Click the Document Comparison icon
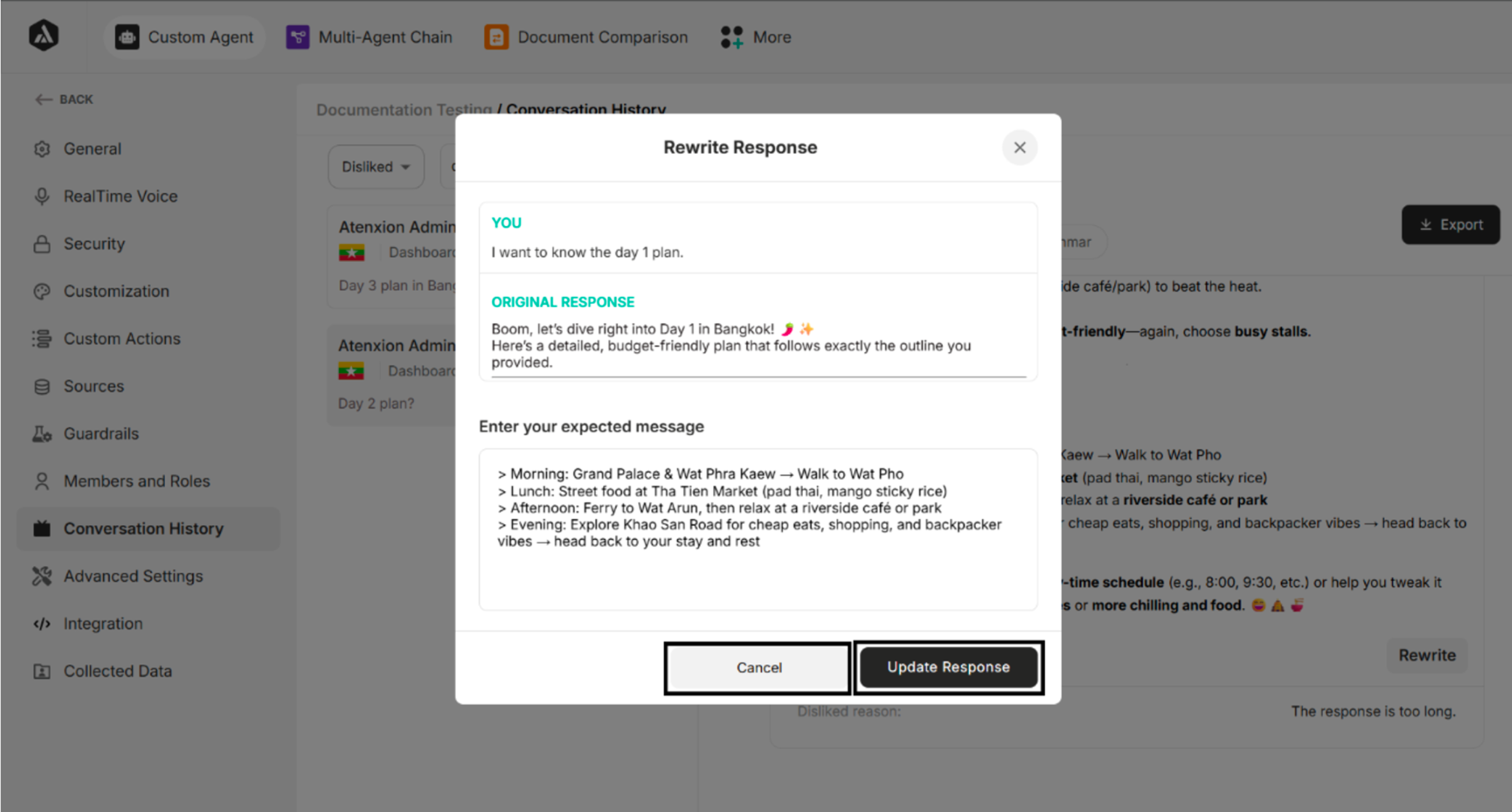Viewport: 1512px width, 812px height. [x=496, y=37]
